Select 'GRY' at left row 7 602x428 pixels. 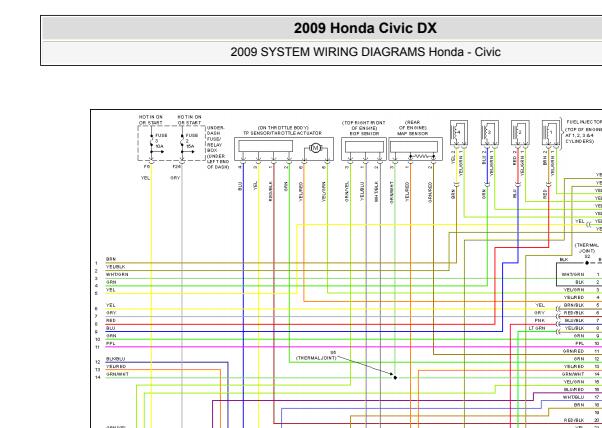point(111,313)
